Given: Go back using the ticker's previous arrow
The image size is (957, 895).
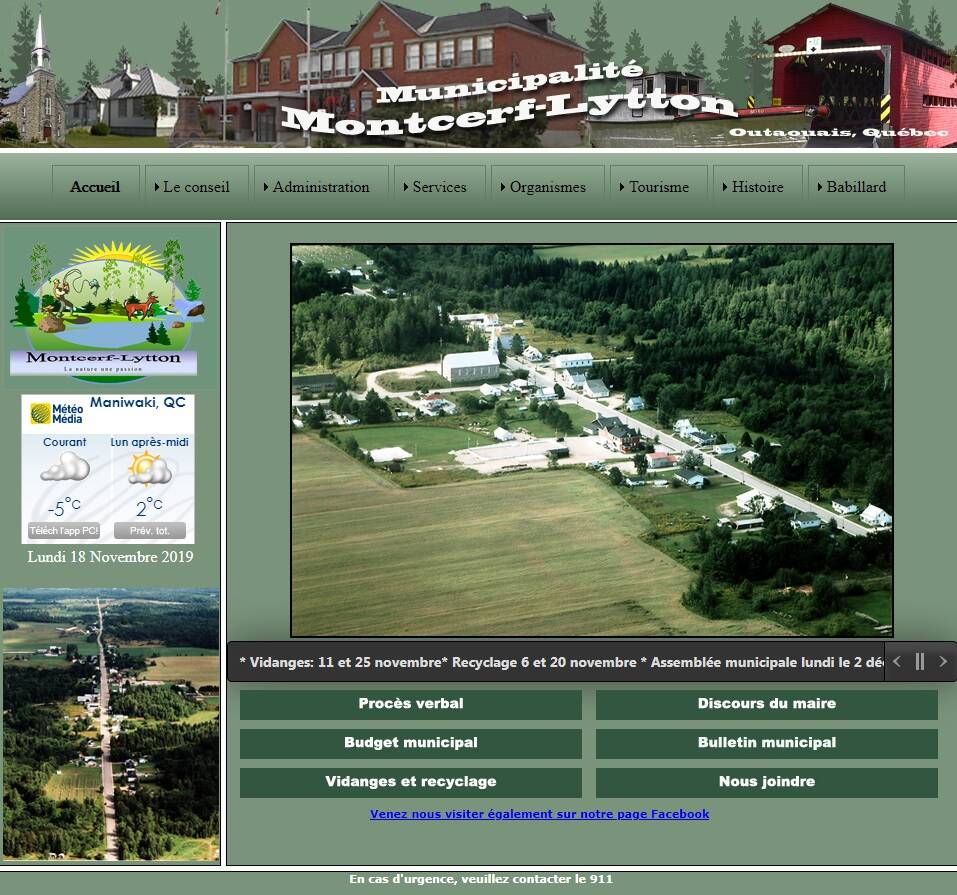Looking at the screenshot, I should tap(896, 661).
